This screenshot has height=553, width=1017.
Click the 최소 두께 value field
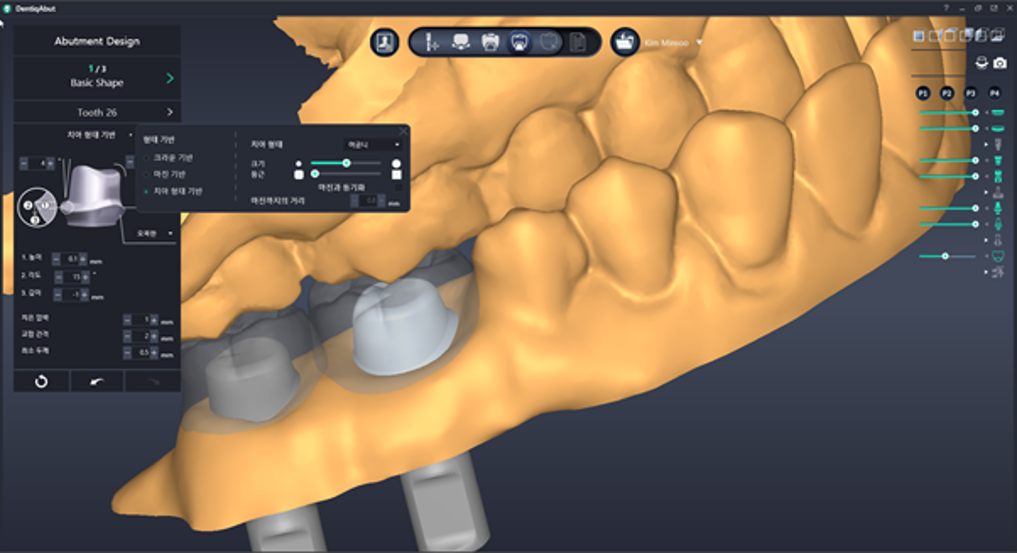pos(144,352)
